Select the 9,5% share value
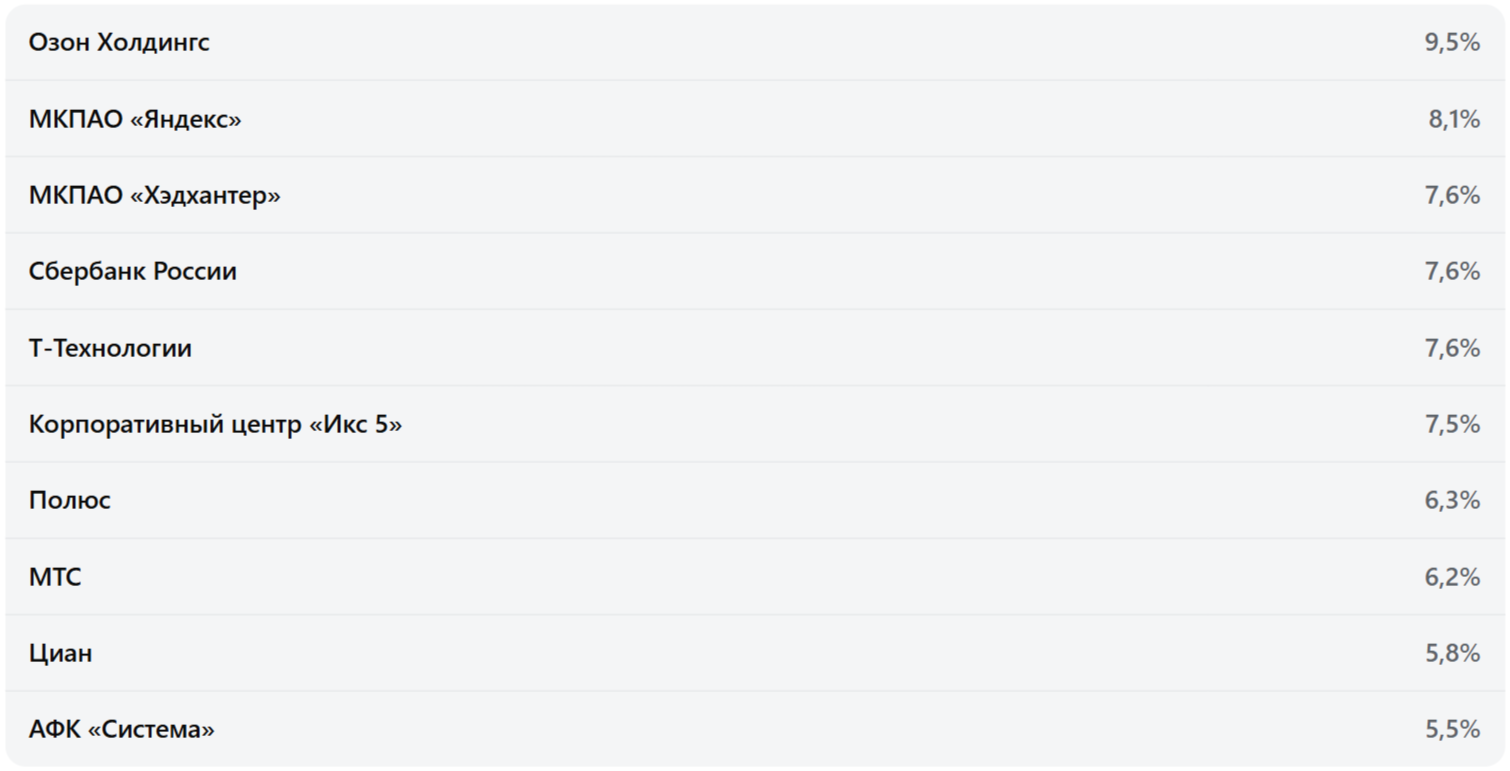This screenshot has height=771, width=1510. tap(1452, 43)
